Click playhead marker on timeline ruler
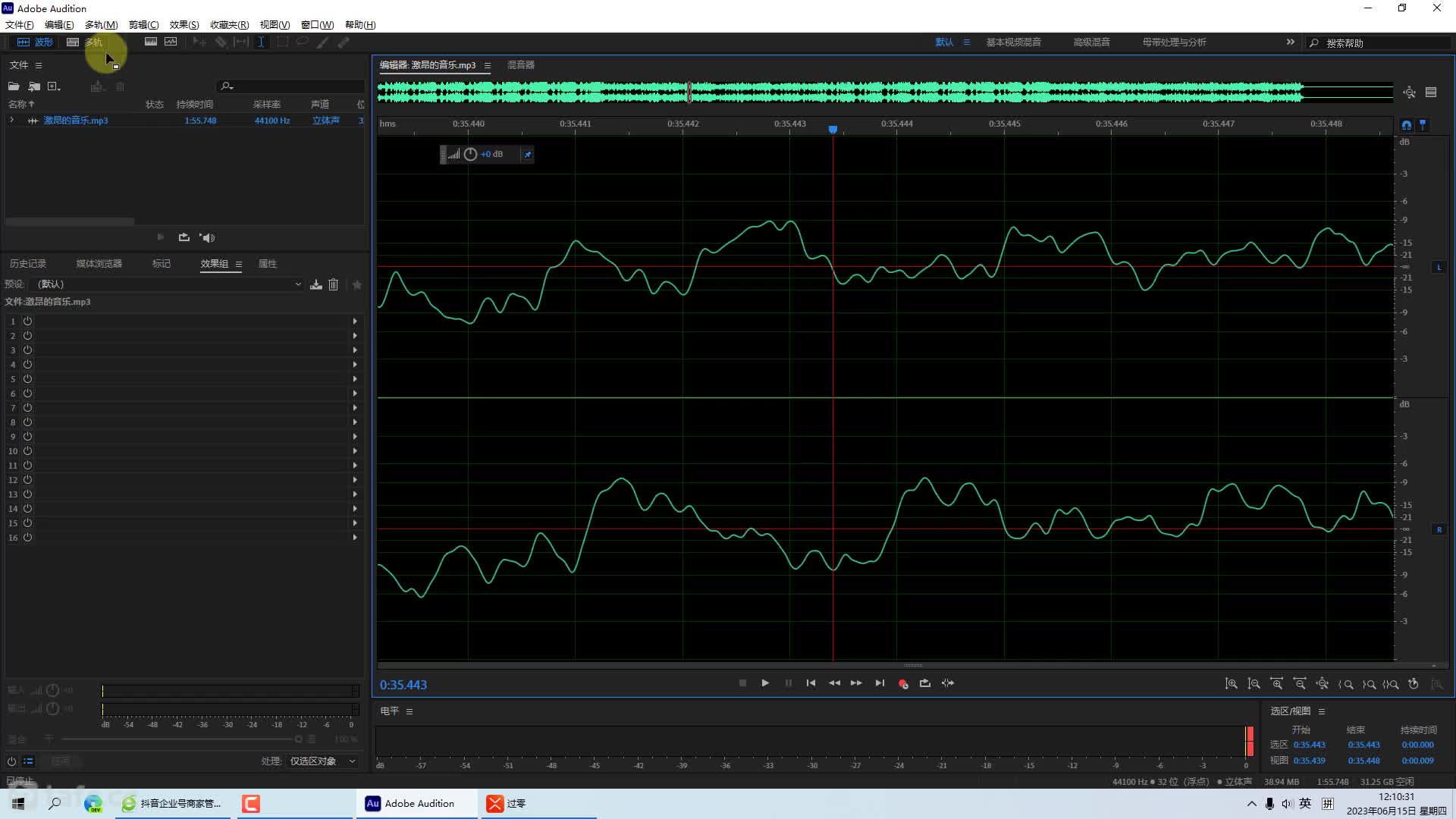Viewport: 1456px width, 819px height. (x=833, y=130)
